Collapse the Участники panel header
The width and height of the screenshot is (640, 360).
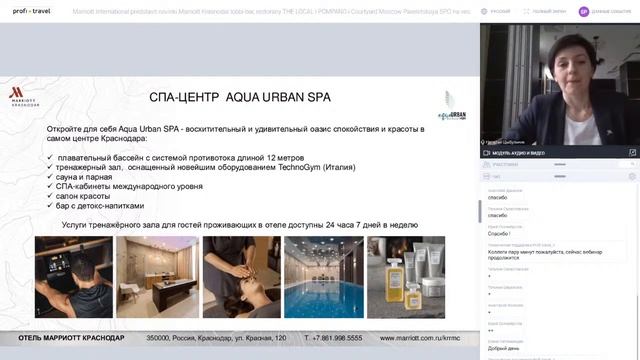559,164
